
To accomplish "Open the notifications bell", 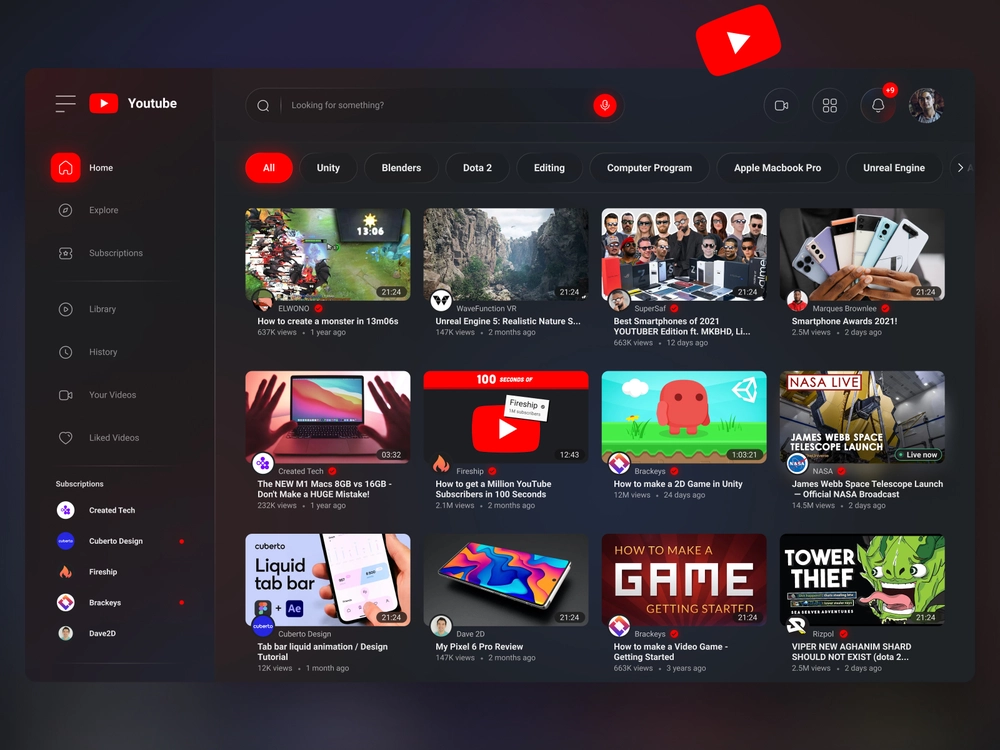I will click(x=878, y=106).
